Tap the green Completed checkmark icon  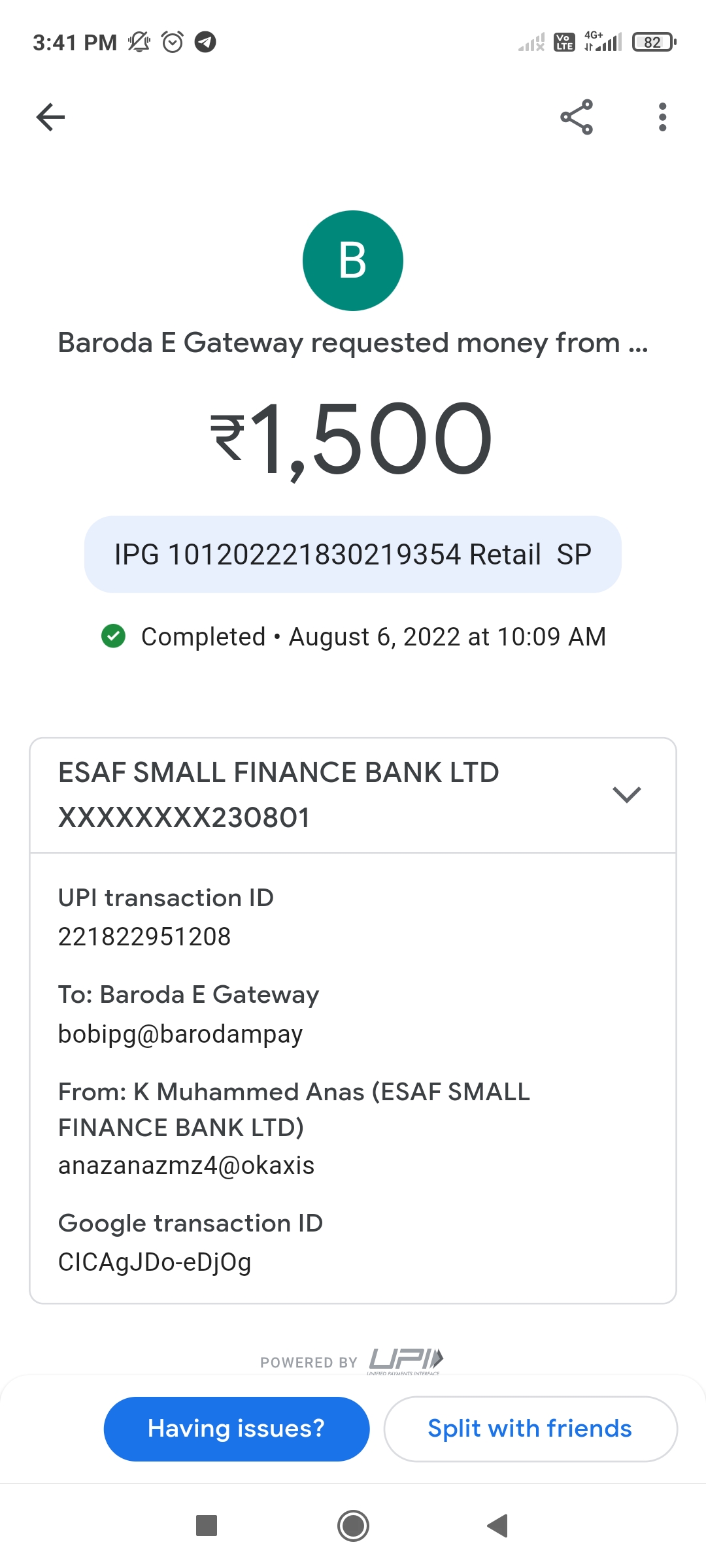114,636
